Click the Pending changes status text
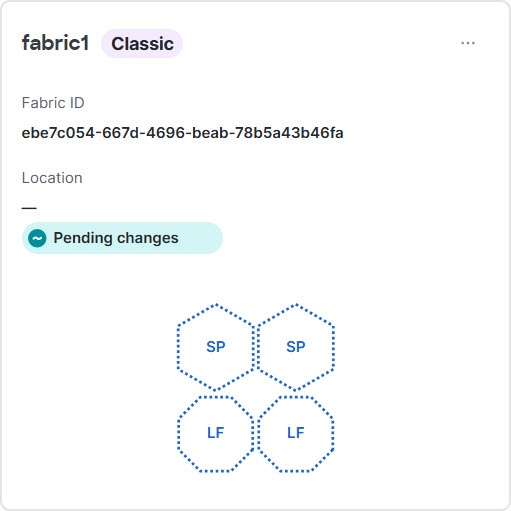 click(x=116, y=238)
